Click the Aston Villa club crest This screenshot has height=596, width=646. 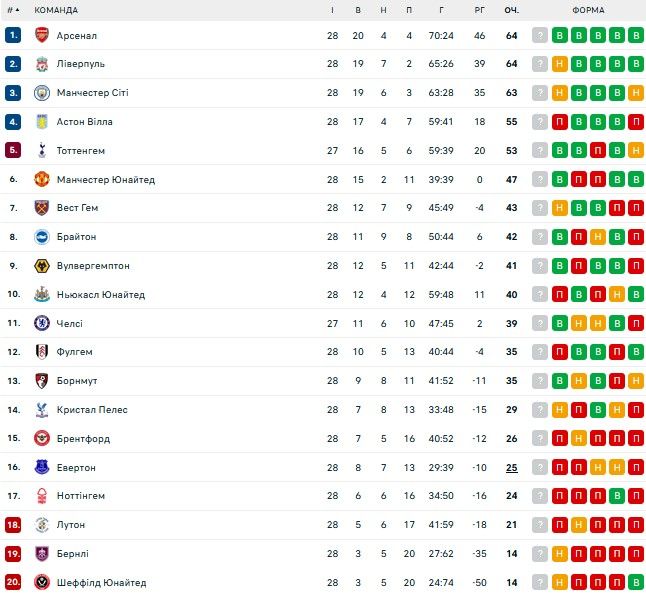(x=42, y=122)
